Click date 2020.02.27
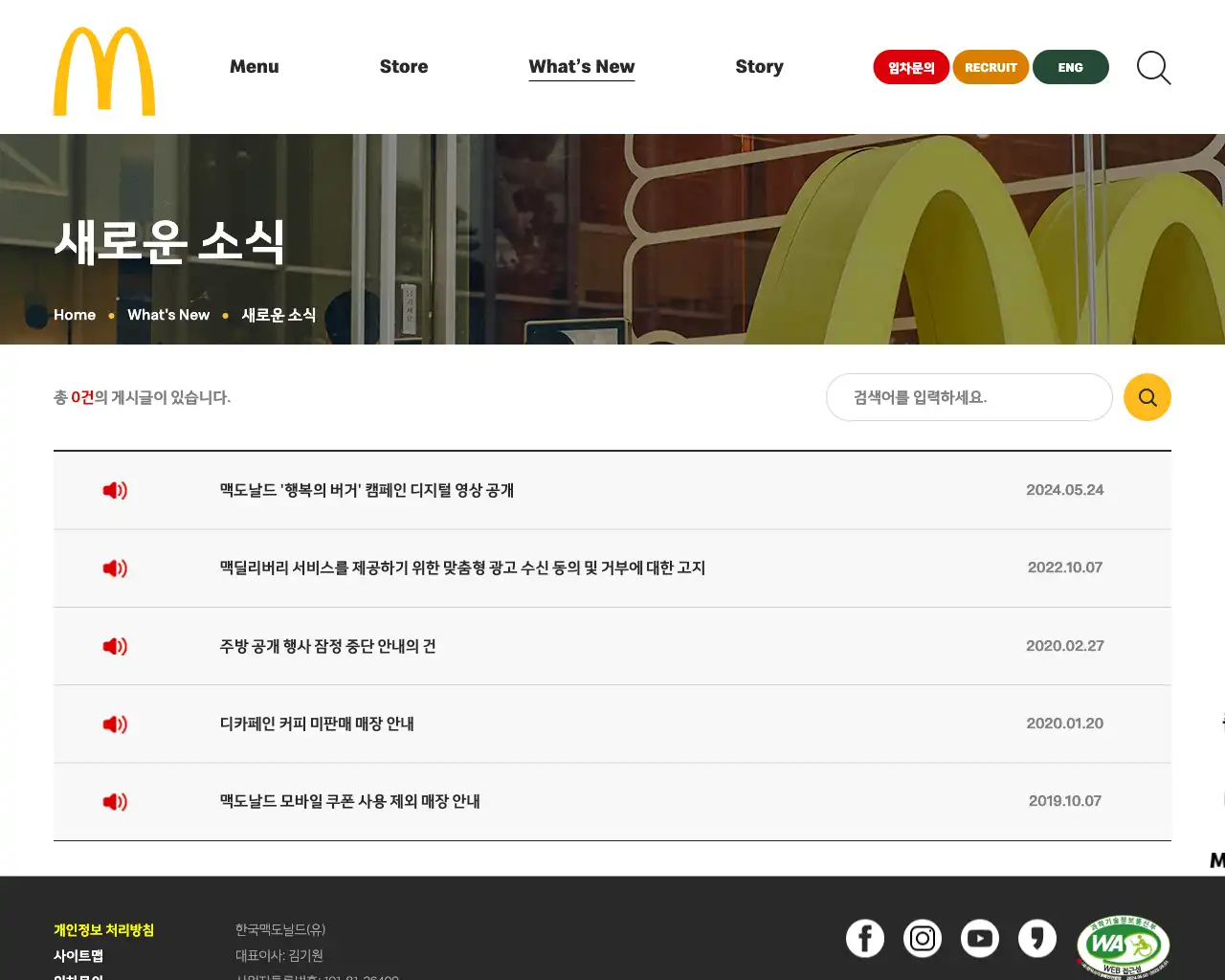 point(1065,646)
